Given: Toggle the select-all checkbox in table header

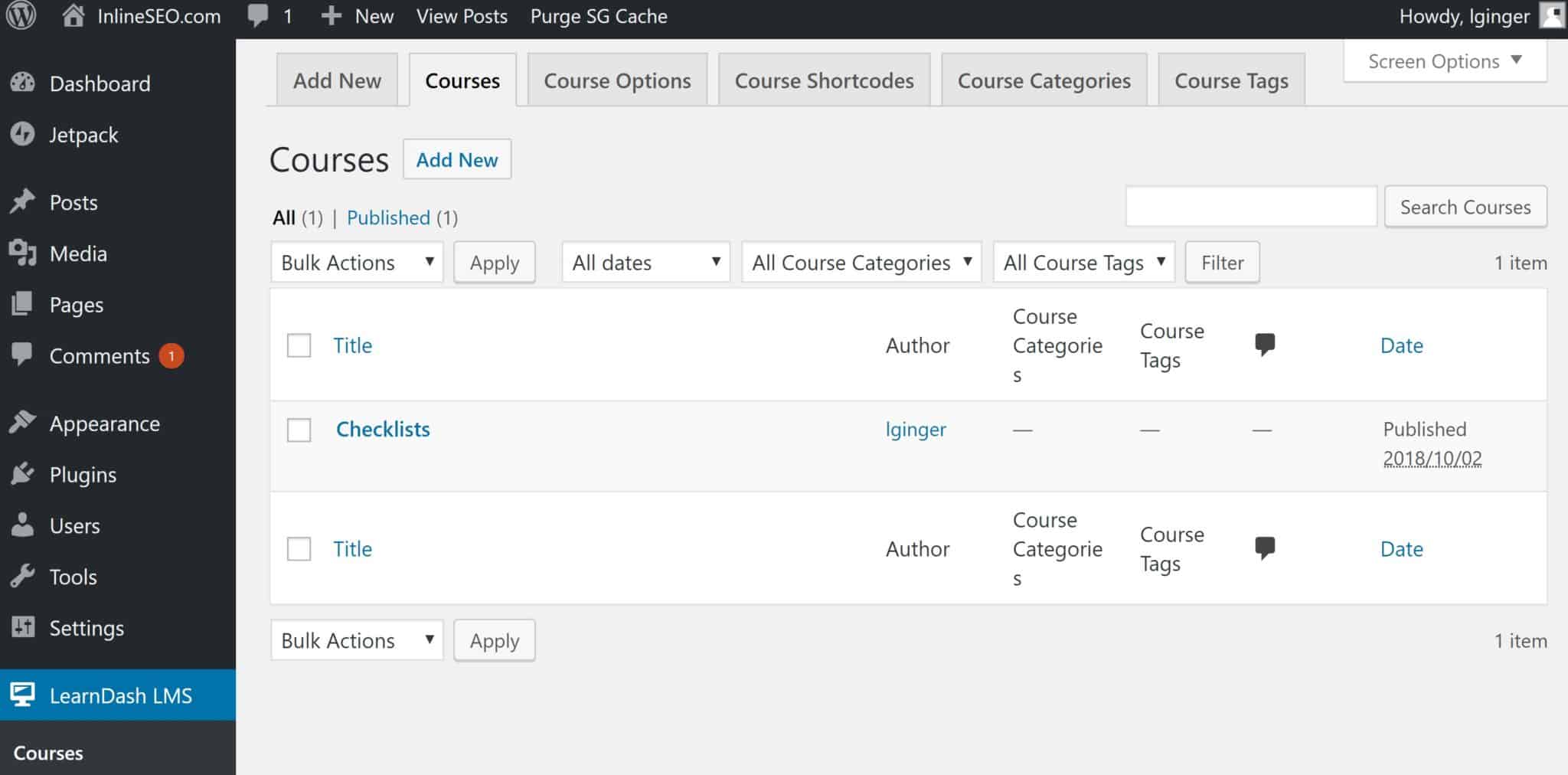Looking at the screenshot, I should (299, 345).
